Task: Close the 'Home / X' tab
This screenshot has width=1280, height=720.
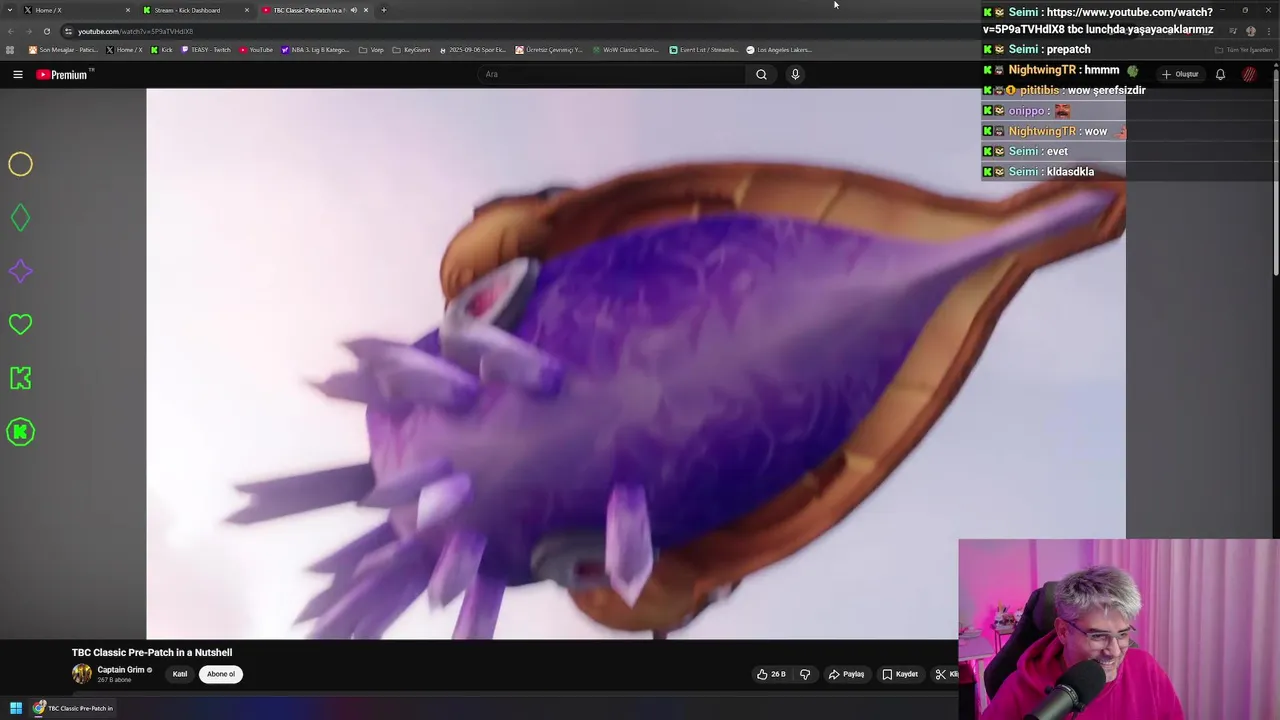Action: 128,10
